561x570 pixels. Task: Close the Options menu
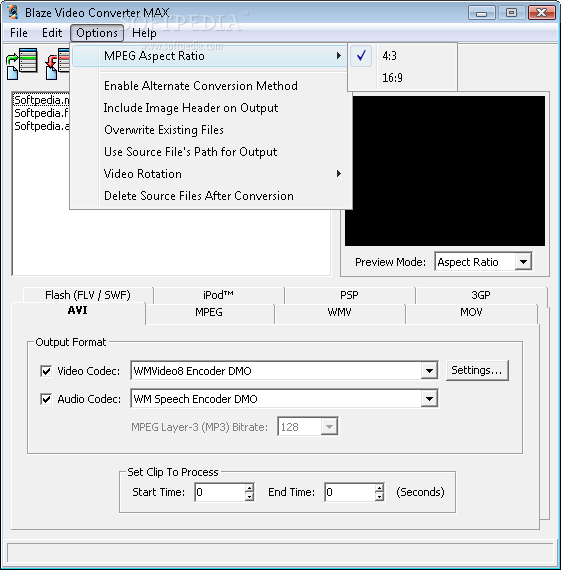[x=97, y=33]
